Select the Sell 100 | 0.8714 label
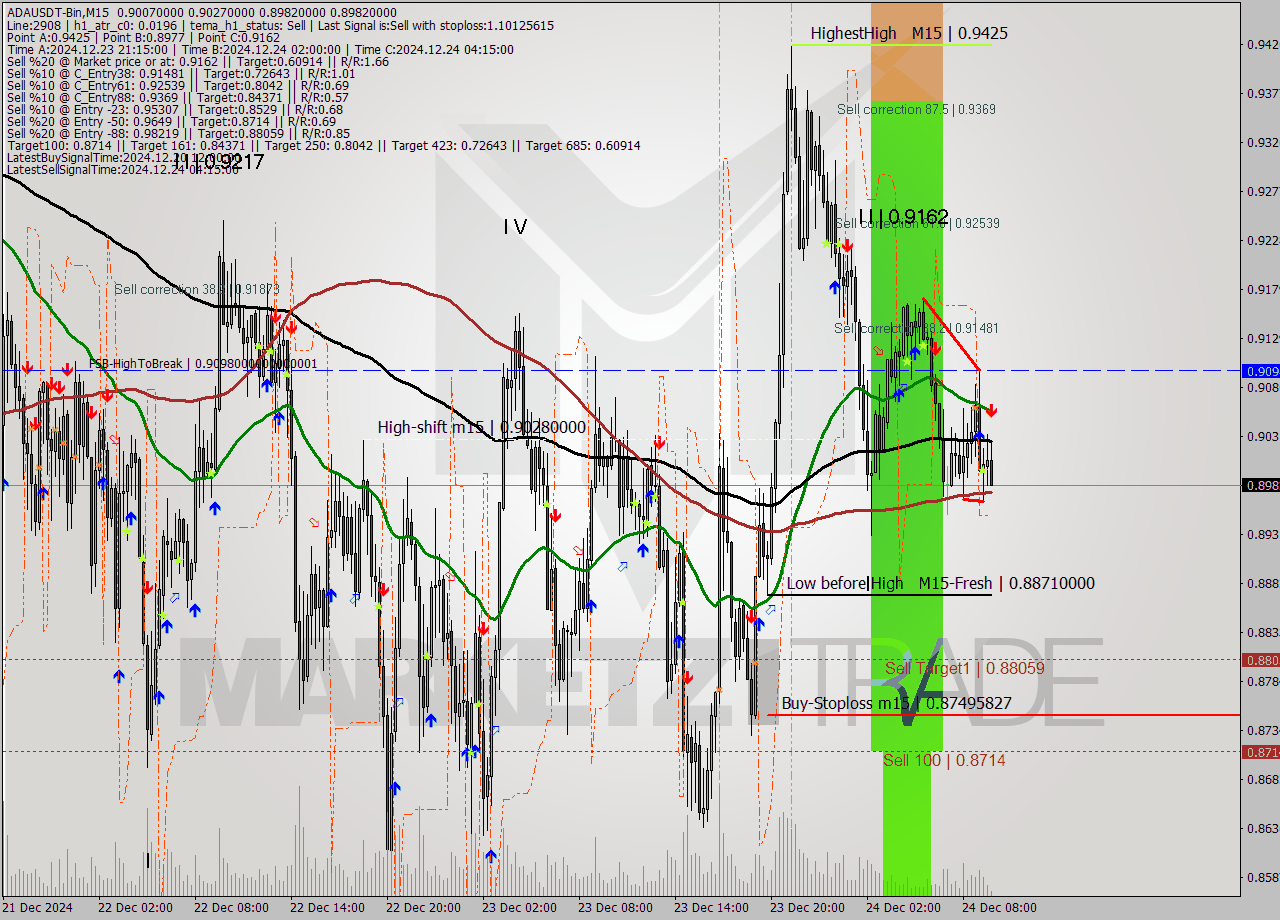 click(944, 760)
